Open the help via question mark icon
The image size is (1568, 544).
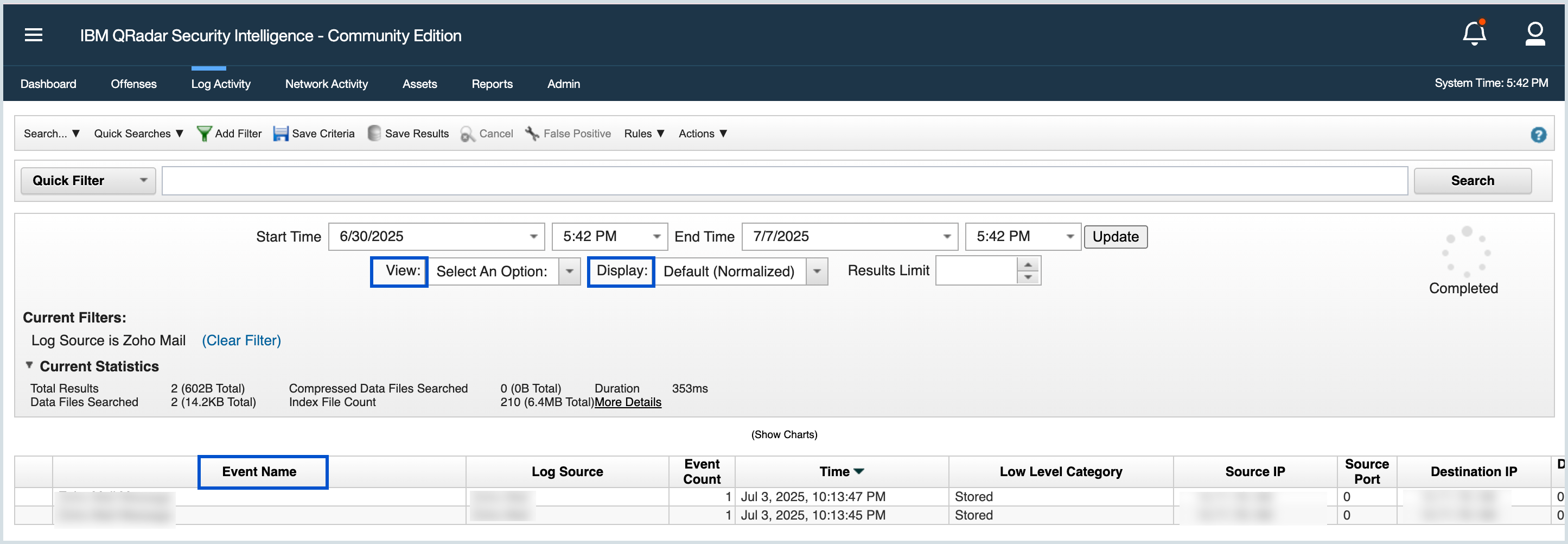tap(1539, 135)
